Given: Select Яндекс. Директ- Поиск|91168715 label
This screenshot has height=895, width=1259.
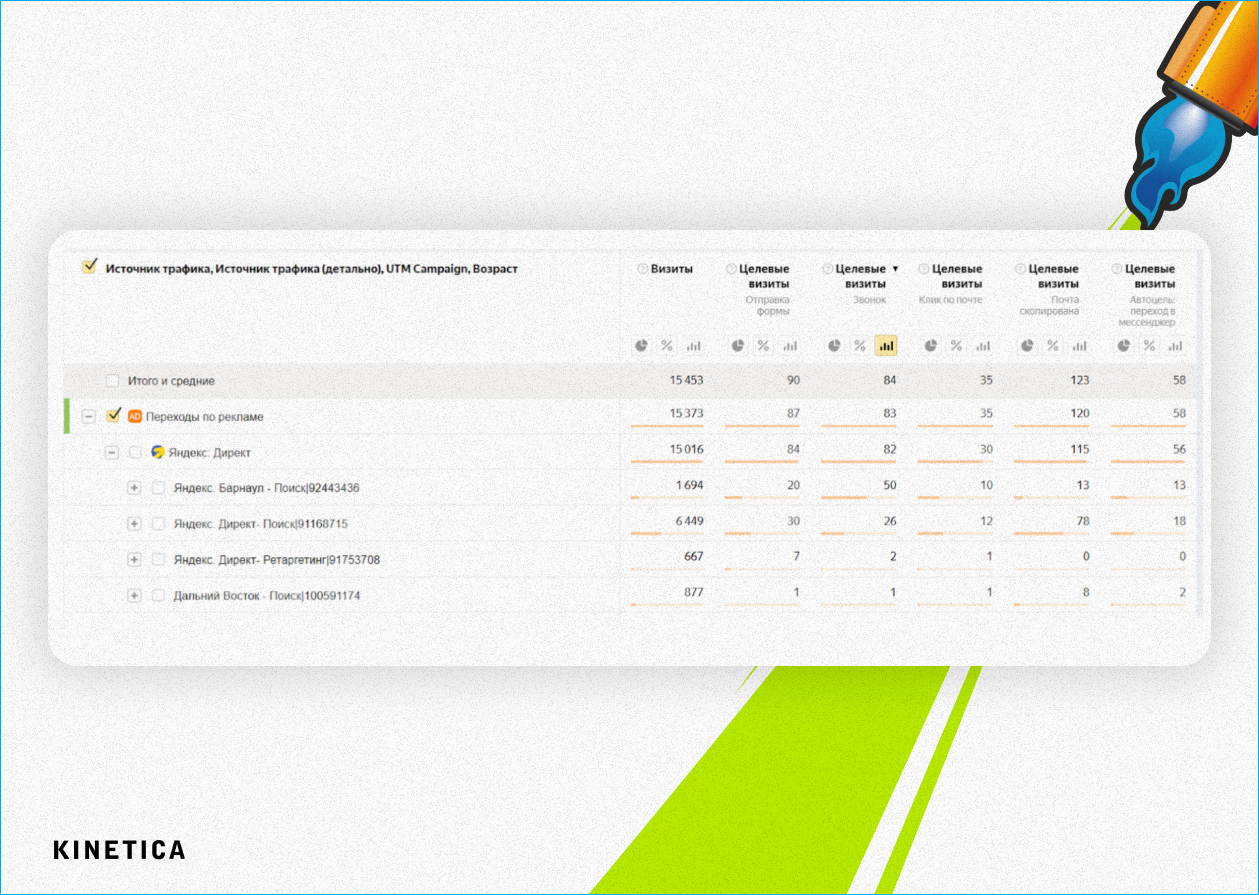Looking at the screenshot, I should 261,524.
